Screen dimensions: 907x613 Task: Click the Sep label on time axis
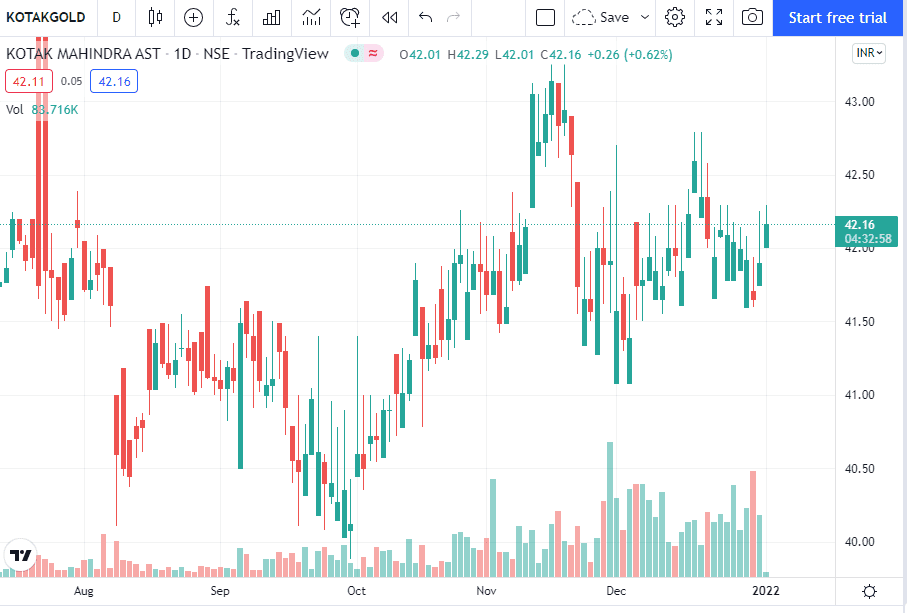tap(220, 591)
